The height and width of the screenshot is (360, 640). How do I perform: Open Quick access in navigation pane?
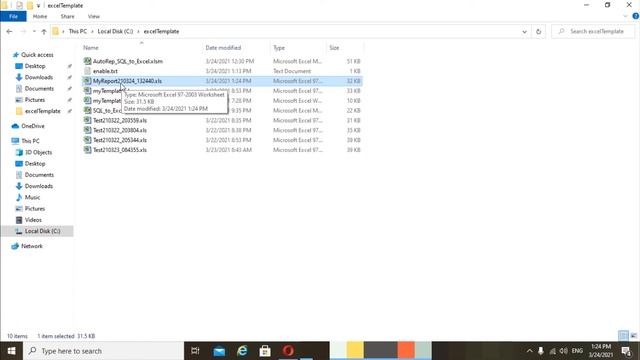pos(37,55)
